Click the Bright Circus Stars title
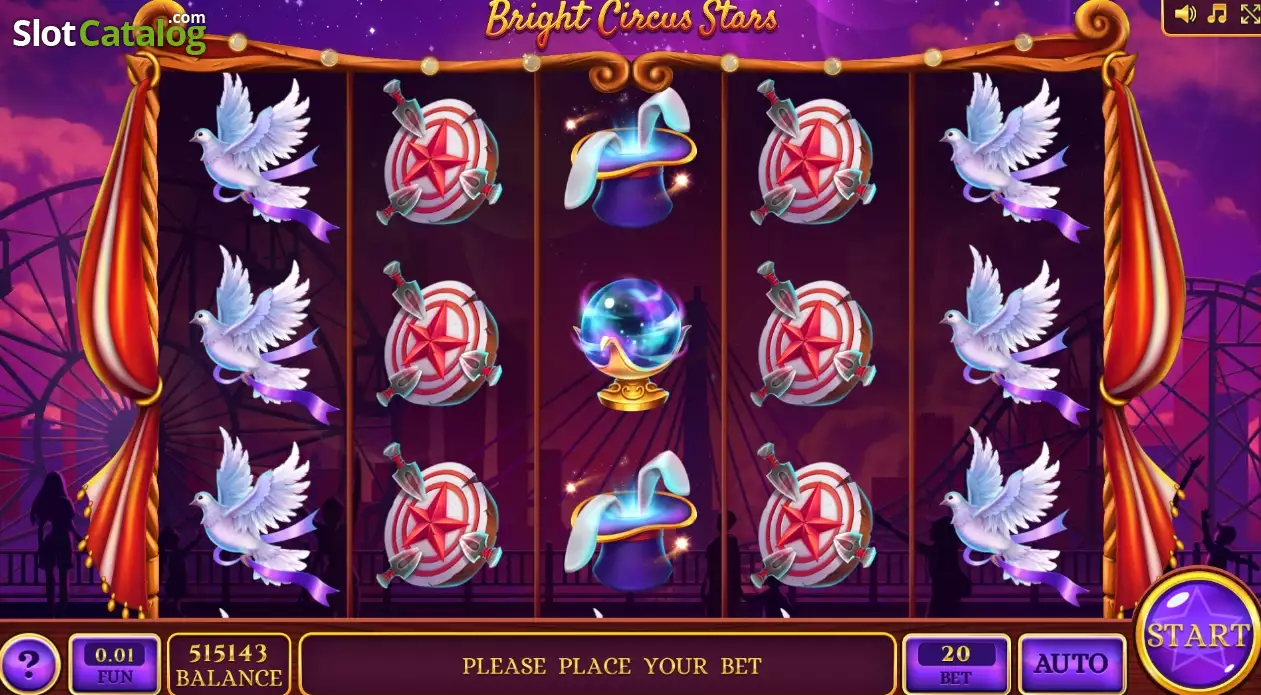The width and height of the screenshot is (1261, 695). point(631,18)
